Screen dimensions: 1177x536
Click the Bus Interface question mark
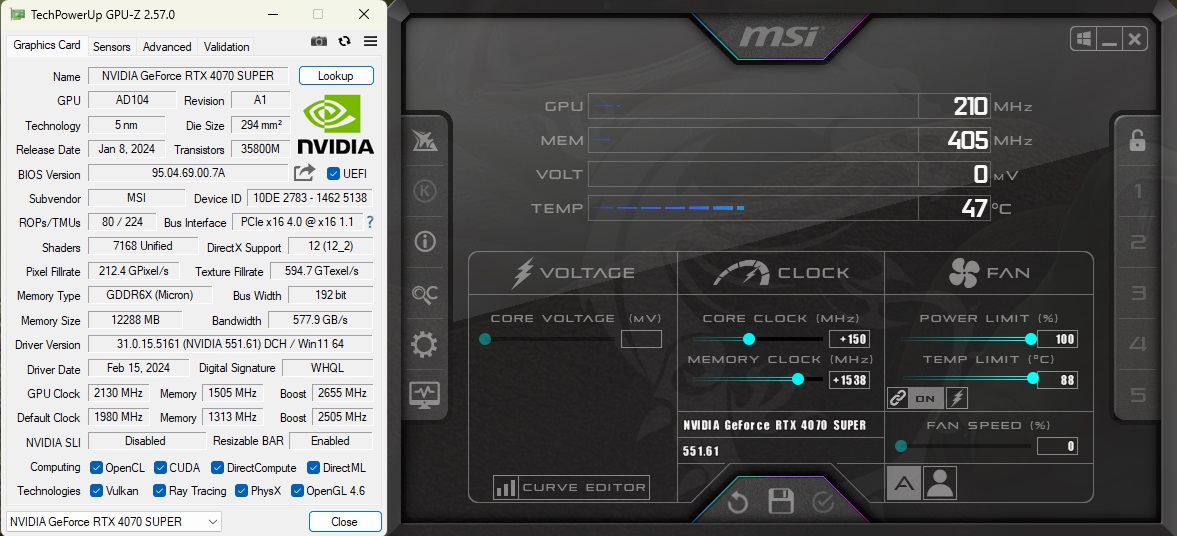click(369, 222)
